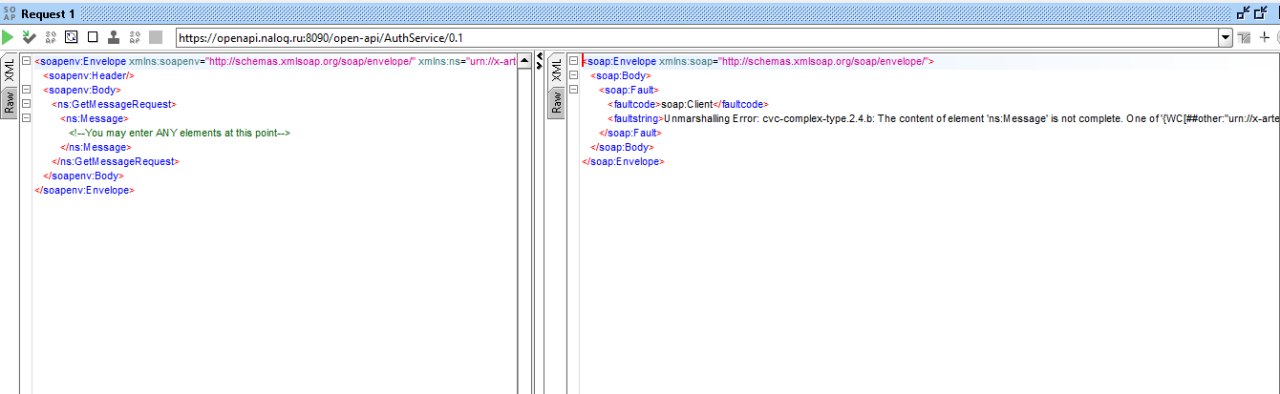Collapse soapenv:Envelope node in request editor
The image size is (1280, 394).
[26, 61]
